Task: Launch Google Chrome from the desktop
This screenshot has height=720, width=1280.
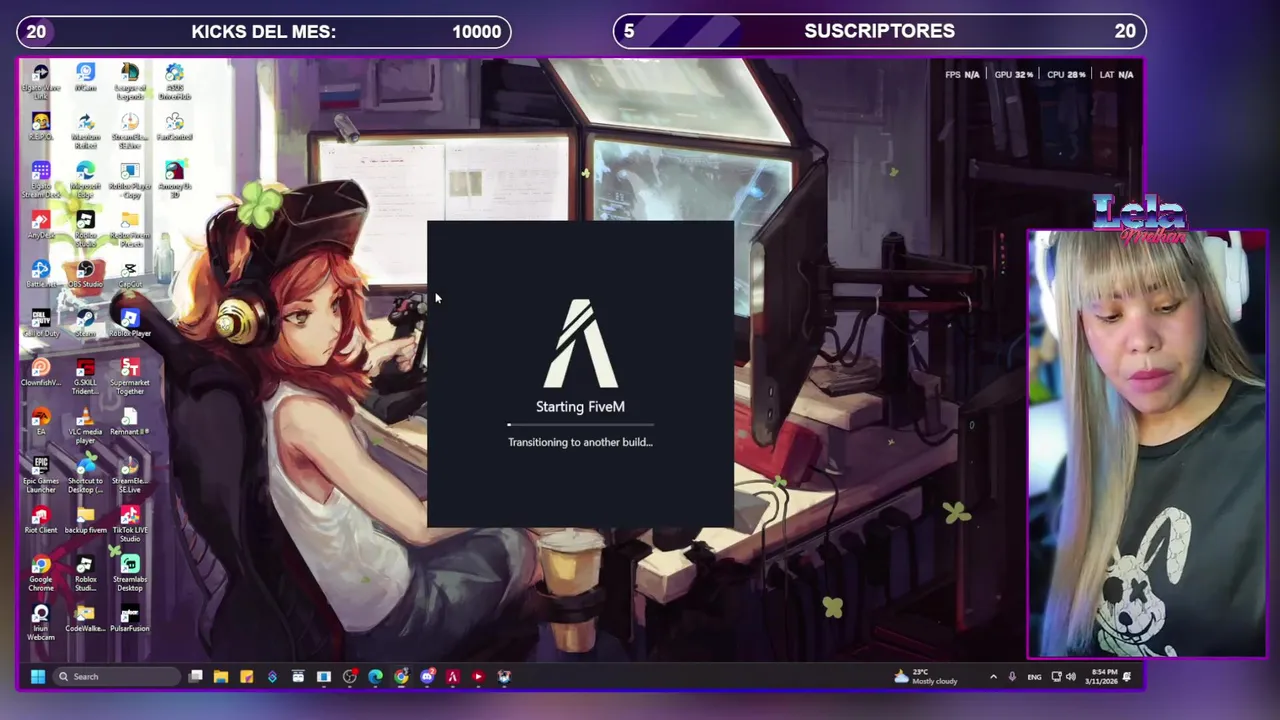Action: pos(40,572)
